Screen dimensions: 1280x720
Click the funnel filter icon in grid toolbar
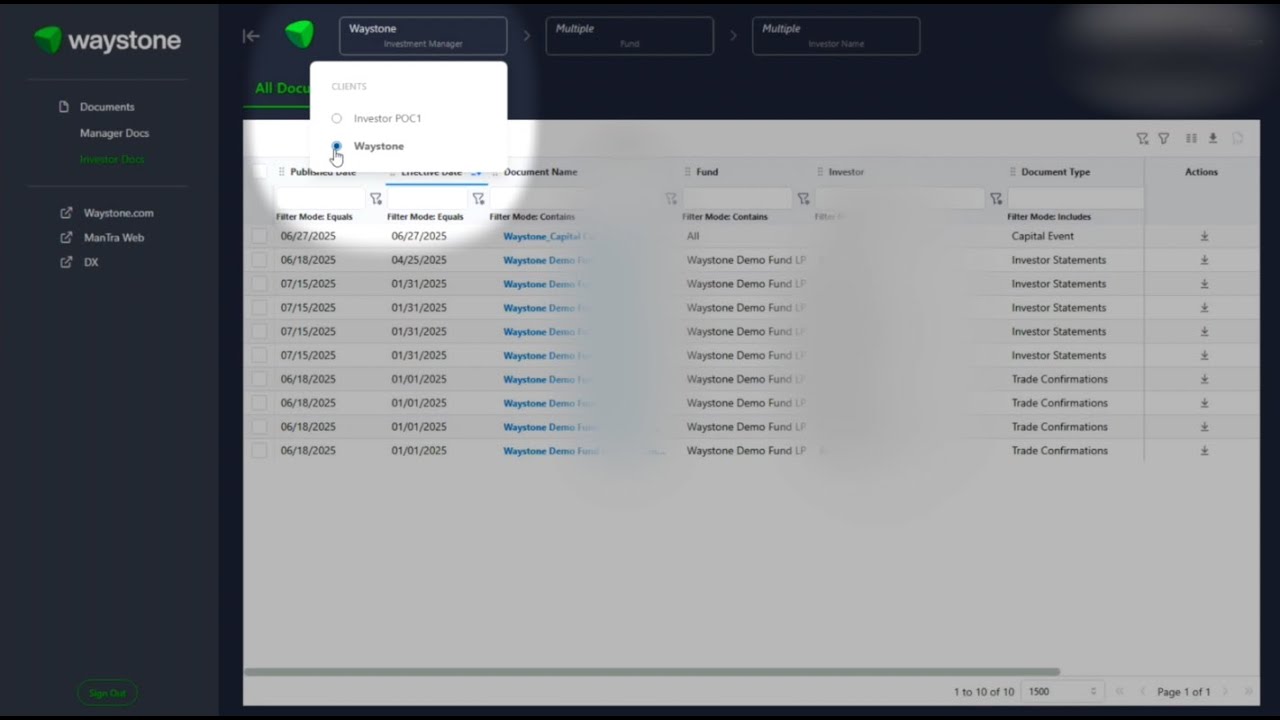[x=1164, y=139]
